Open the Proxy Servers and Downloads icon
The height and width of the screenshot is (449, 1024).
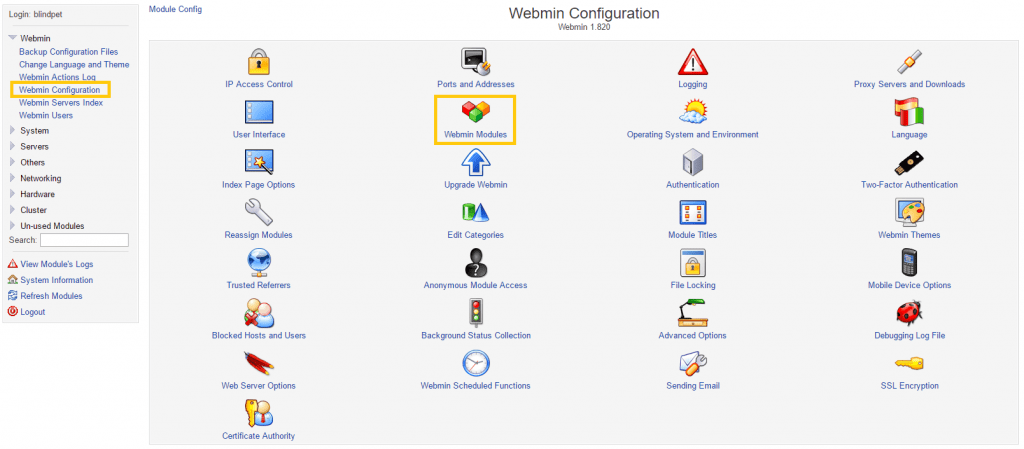909,62
